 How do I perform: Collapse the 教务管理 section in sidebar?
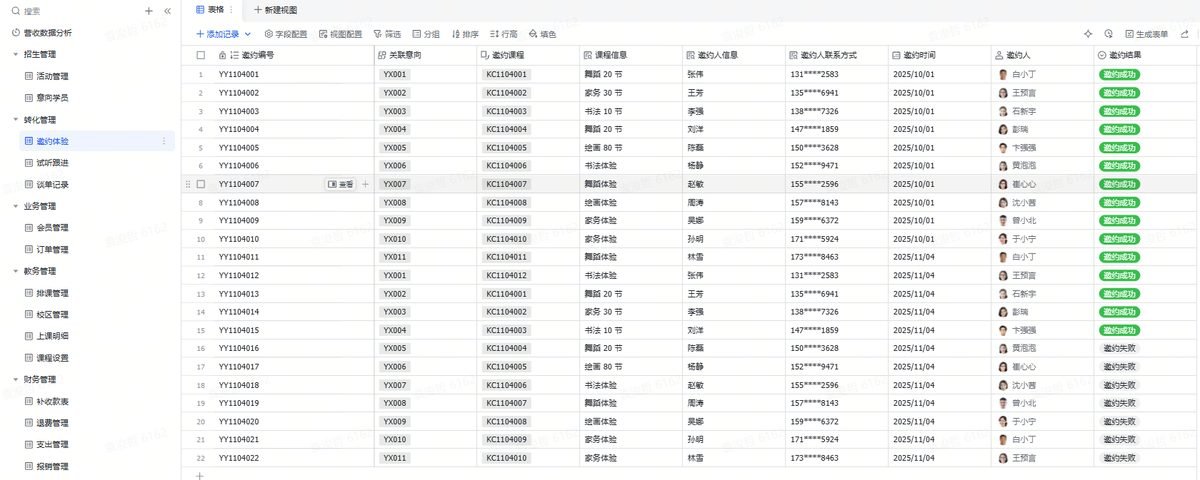15,271
